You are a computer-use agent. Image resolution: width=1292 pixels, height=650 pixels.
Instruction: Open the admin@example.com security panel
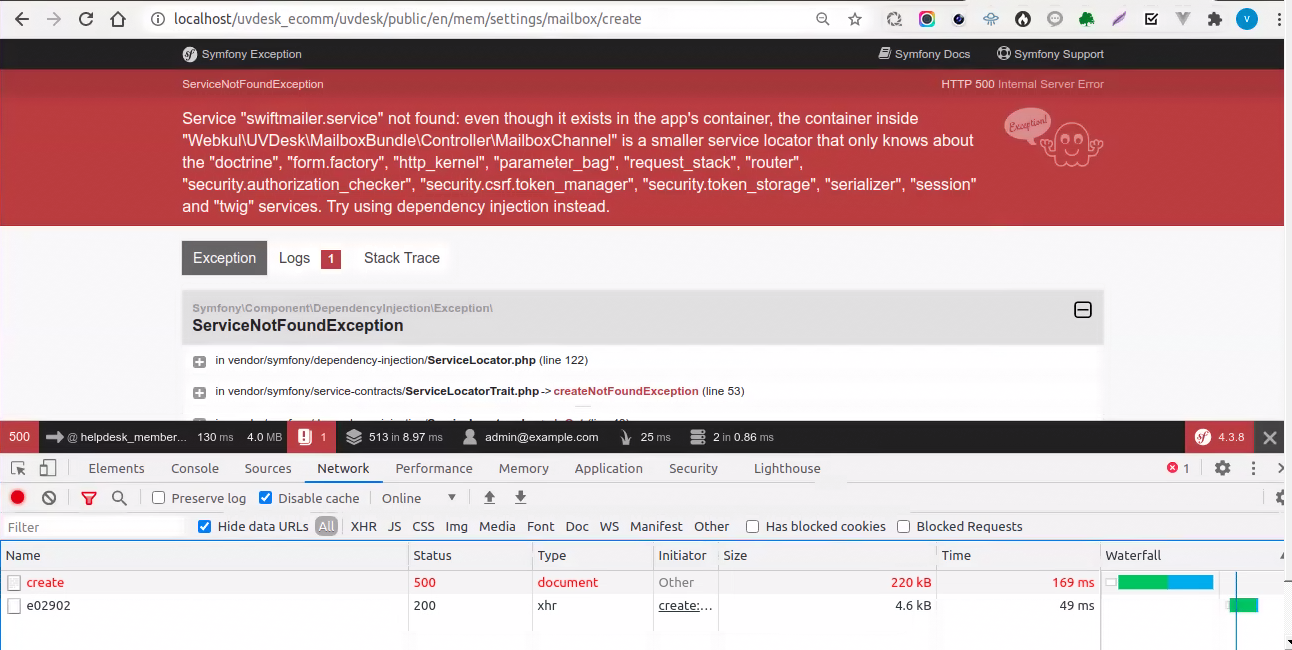531,437
